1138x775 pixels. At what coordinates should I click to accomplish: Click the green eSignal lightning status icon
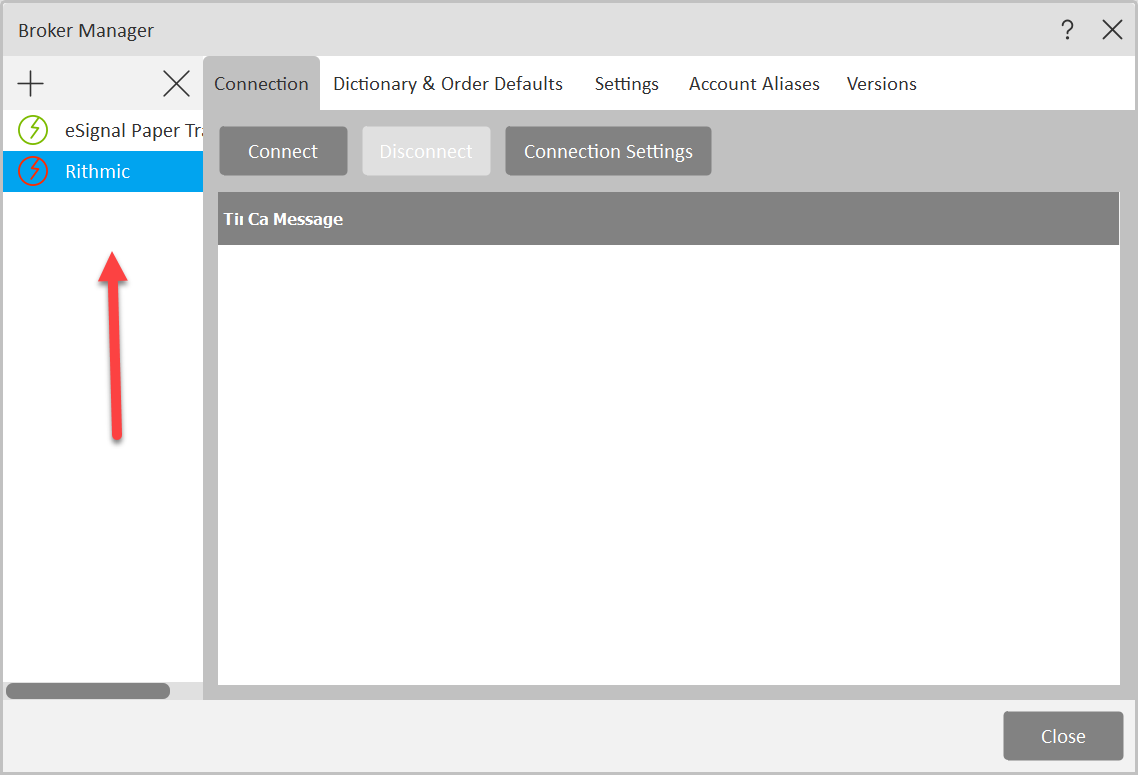point(33,130)
